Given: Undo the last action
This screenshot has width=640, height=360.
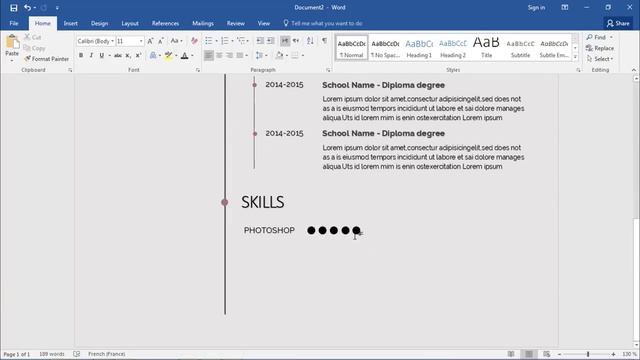Looking at the screenshot, I should click(27, 8).
